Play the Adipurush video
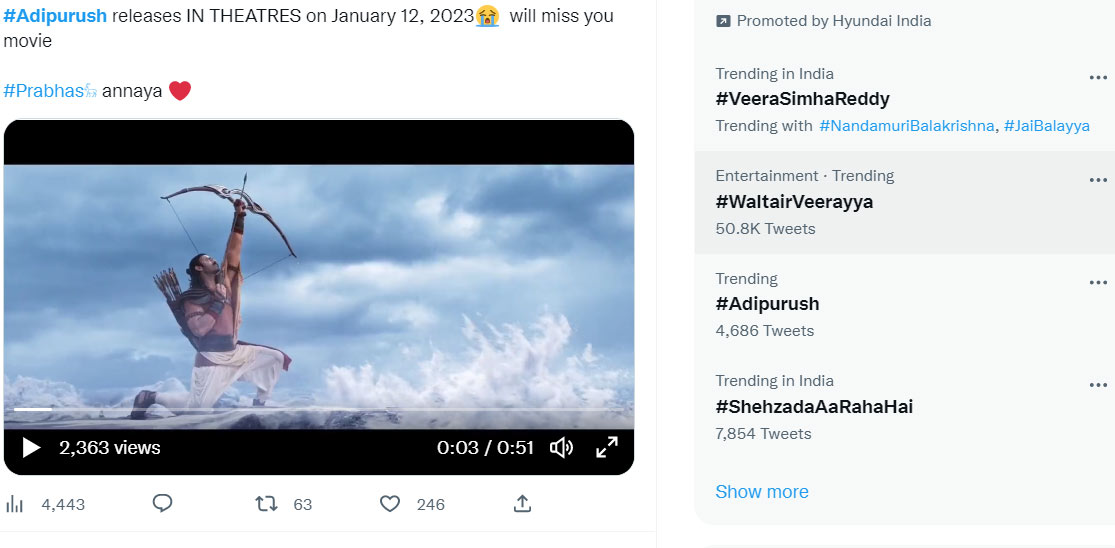Image resolution: width=1115 pixels, height=548 pixels. click(x=31, y=448)
